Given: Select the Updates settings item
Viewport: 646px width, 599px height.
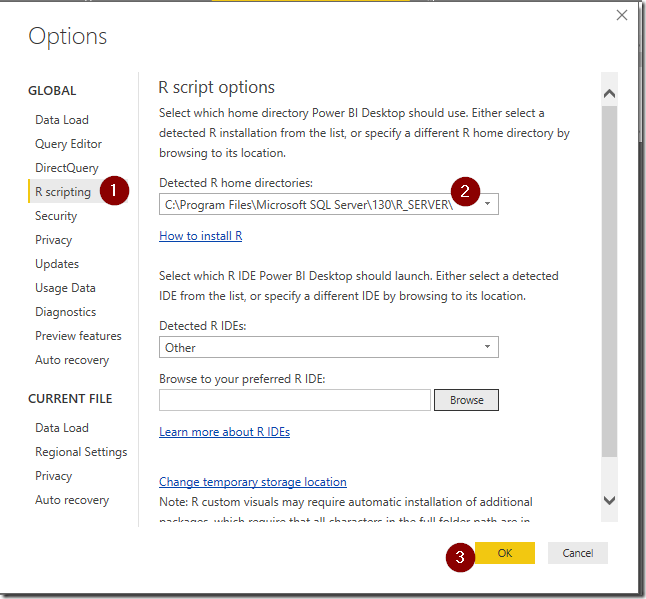Looking at the screenshot, I should coord(57,264).
